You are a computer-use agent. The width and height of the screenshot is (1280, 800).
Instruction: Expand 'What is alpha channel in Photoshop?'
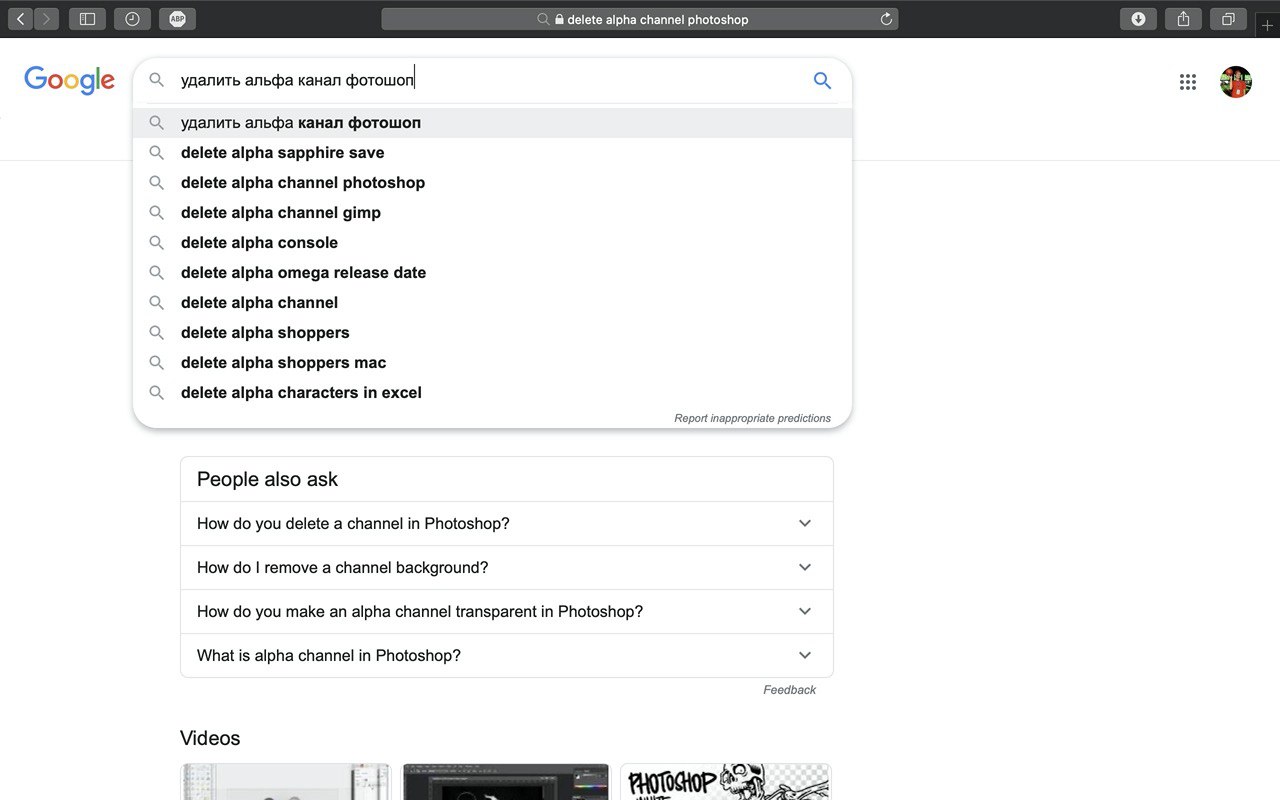(x=506, y=655)
